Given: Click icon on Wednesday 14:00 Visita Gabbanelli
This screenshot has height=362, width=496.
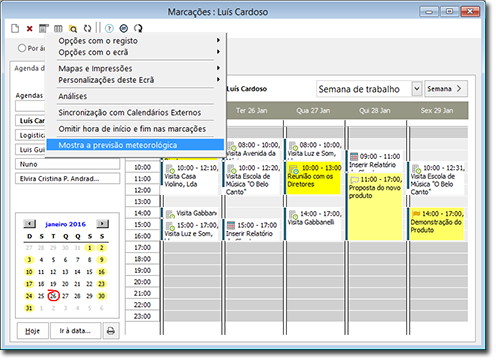Looking at the screenshot, I should pyautogui.click(x=293, y=214).
